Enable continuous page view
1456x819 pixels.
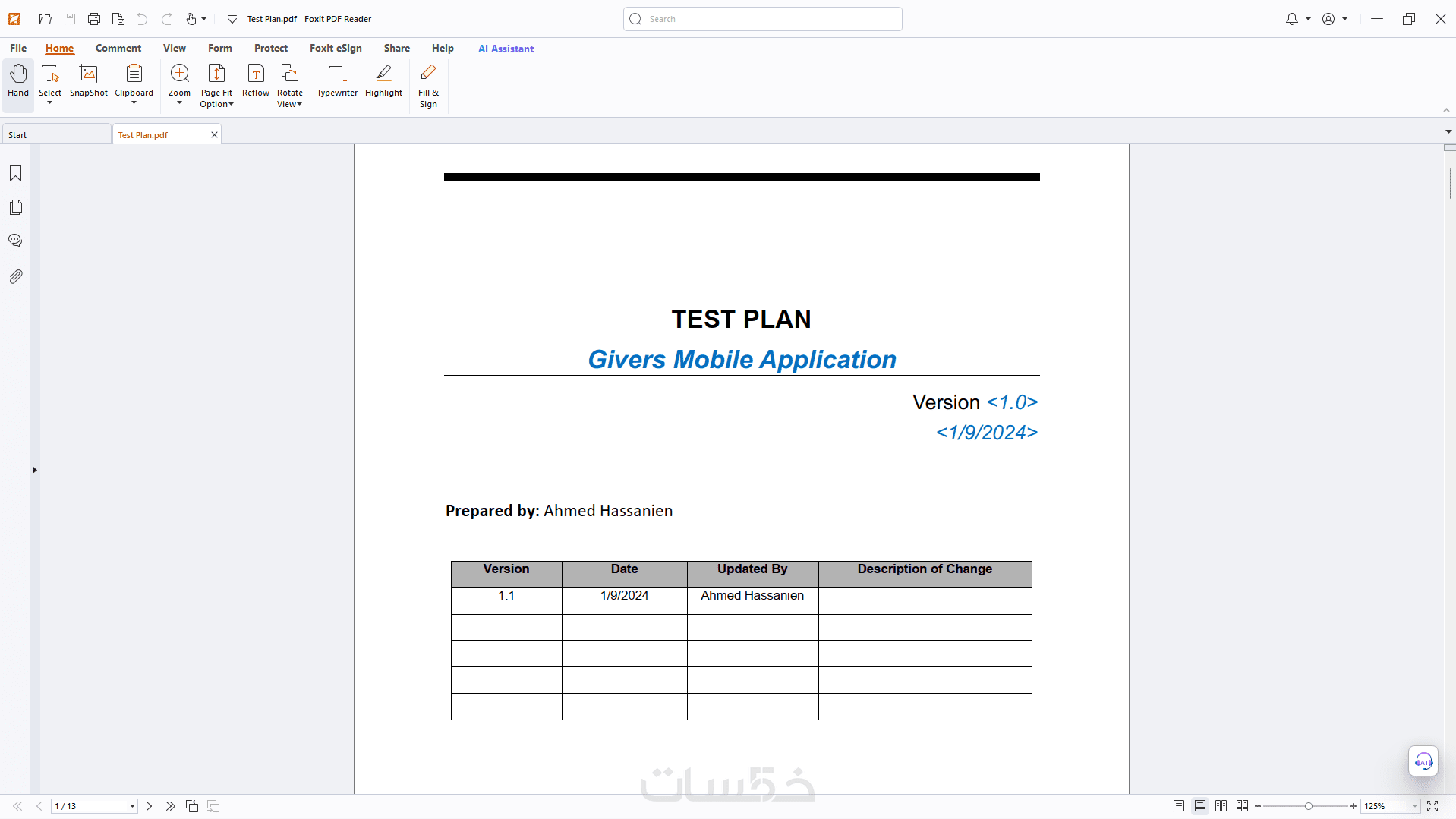coord(1200,806)
